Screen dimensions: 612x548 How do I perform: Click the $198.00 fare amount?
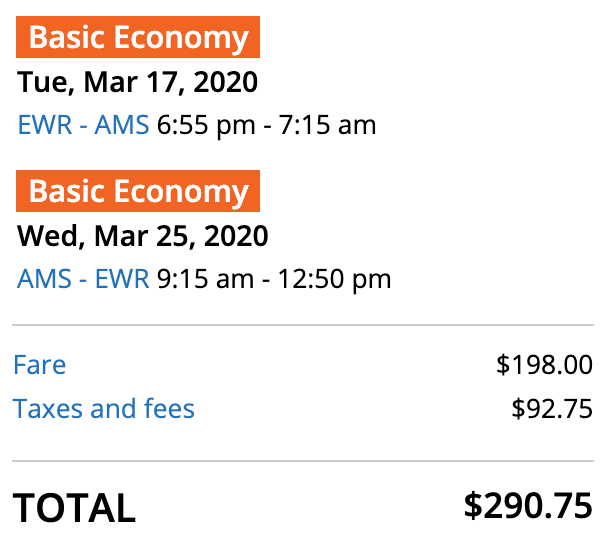pos(544,365)
